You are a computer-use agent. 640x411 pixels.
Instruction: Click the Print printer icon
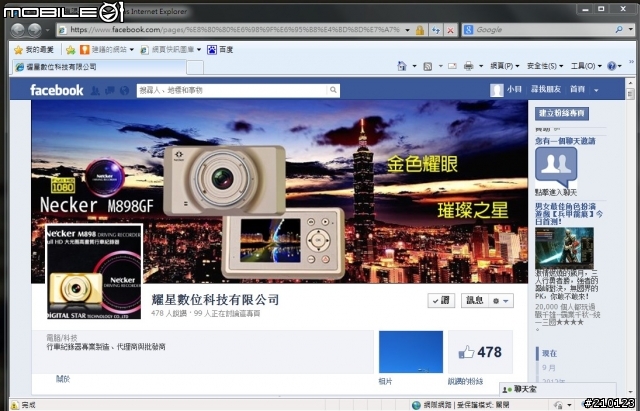pos(469,66)
